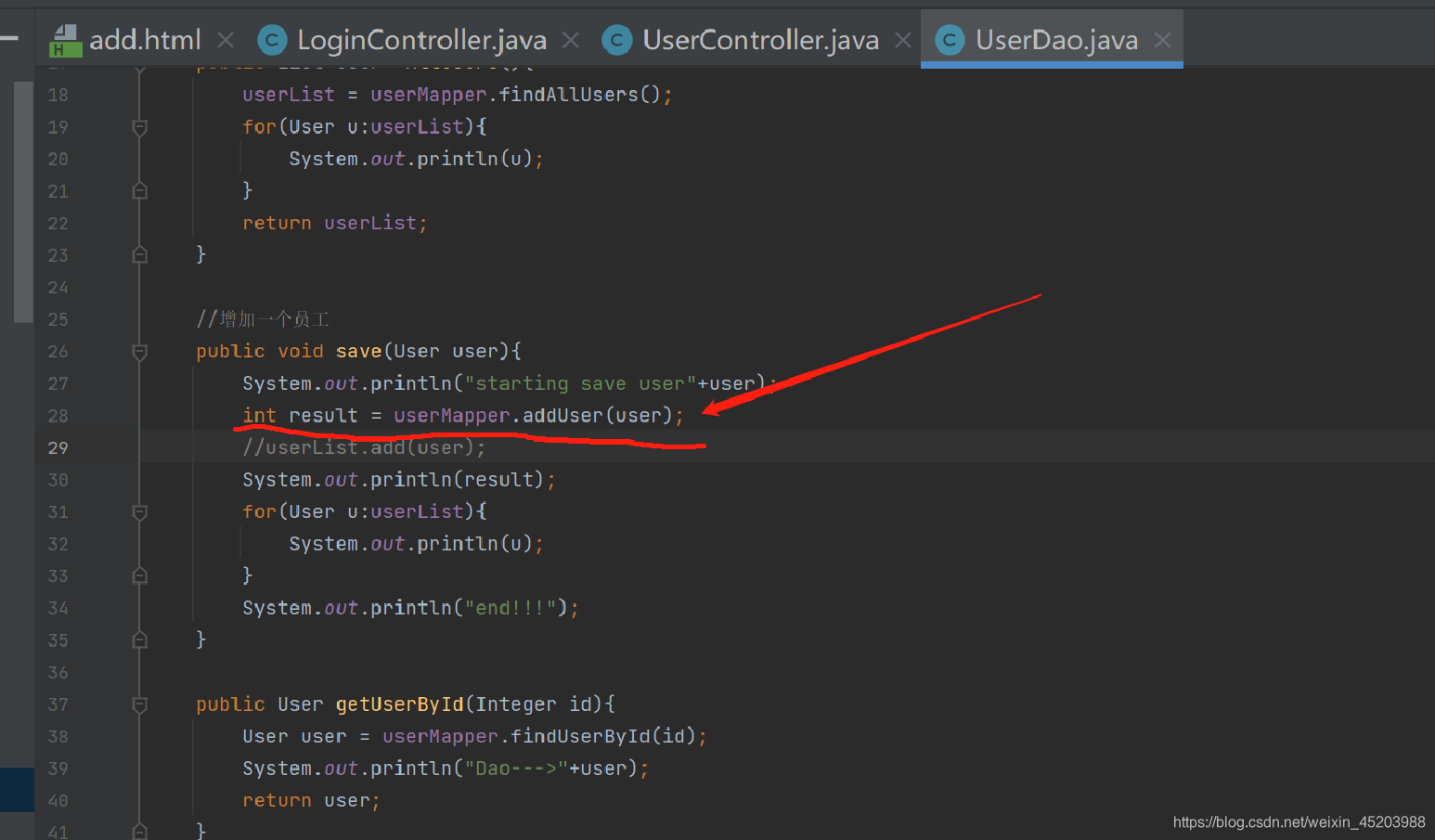Image resolution: width=1435 pixels, height=840 pixels.
Task: Select the UserDao.java tab
Action: coord(1056,40)
